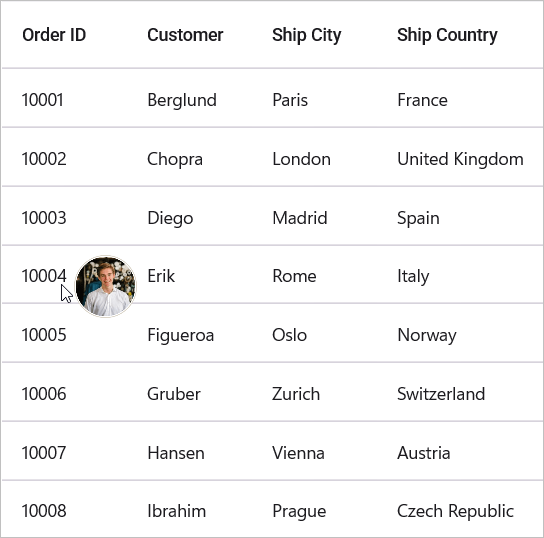544x538 pixels.
Task: Click the circular customer photo thumbnail
Action: pyautogui.click(x=106, y=286)
